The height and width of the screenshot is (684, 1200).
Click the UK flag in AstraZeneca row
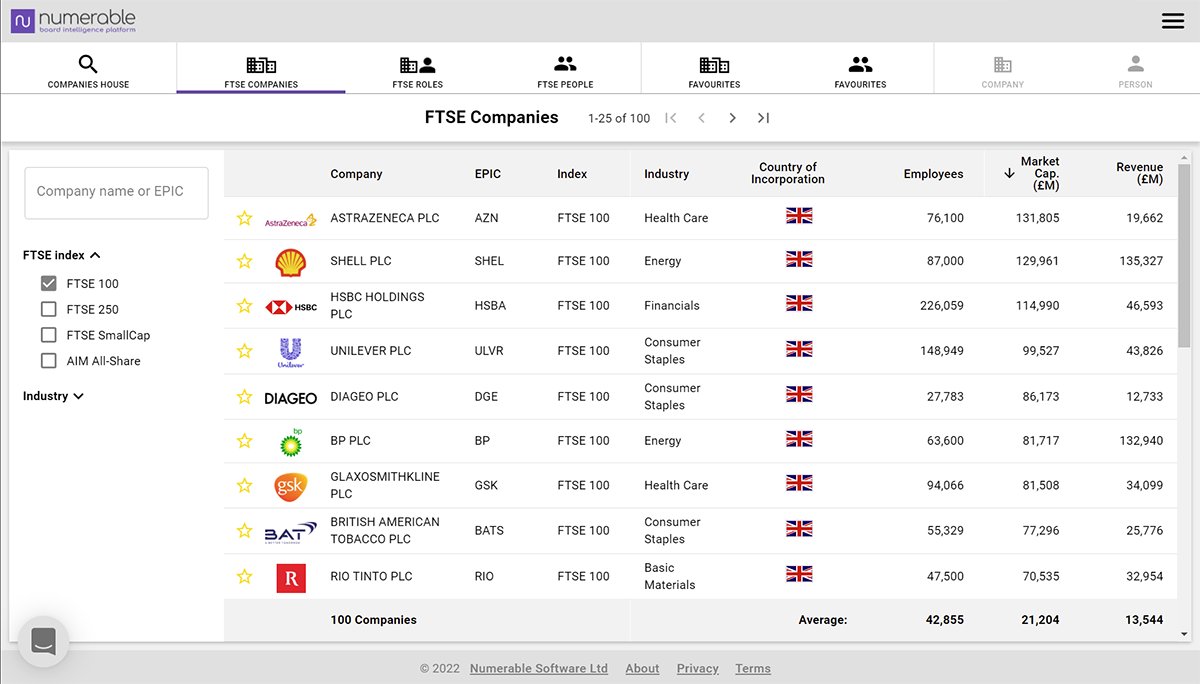click(x=799, y=215)
